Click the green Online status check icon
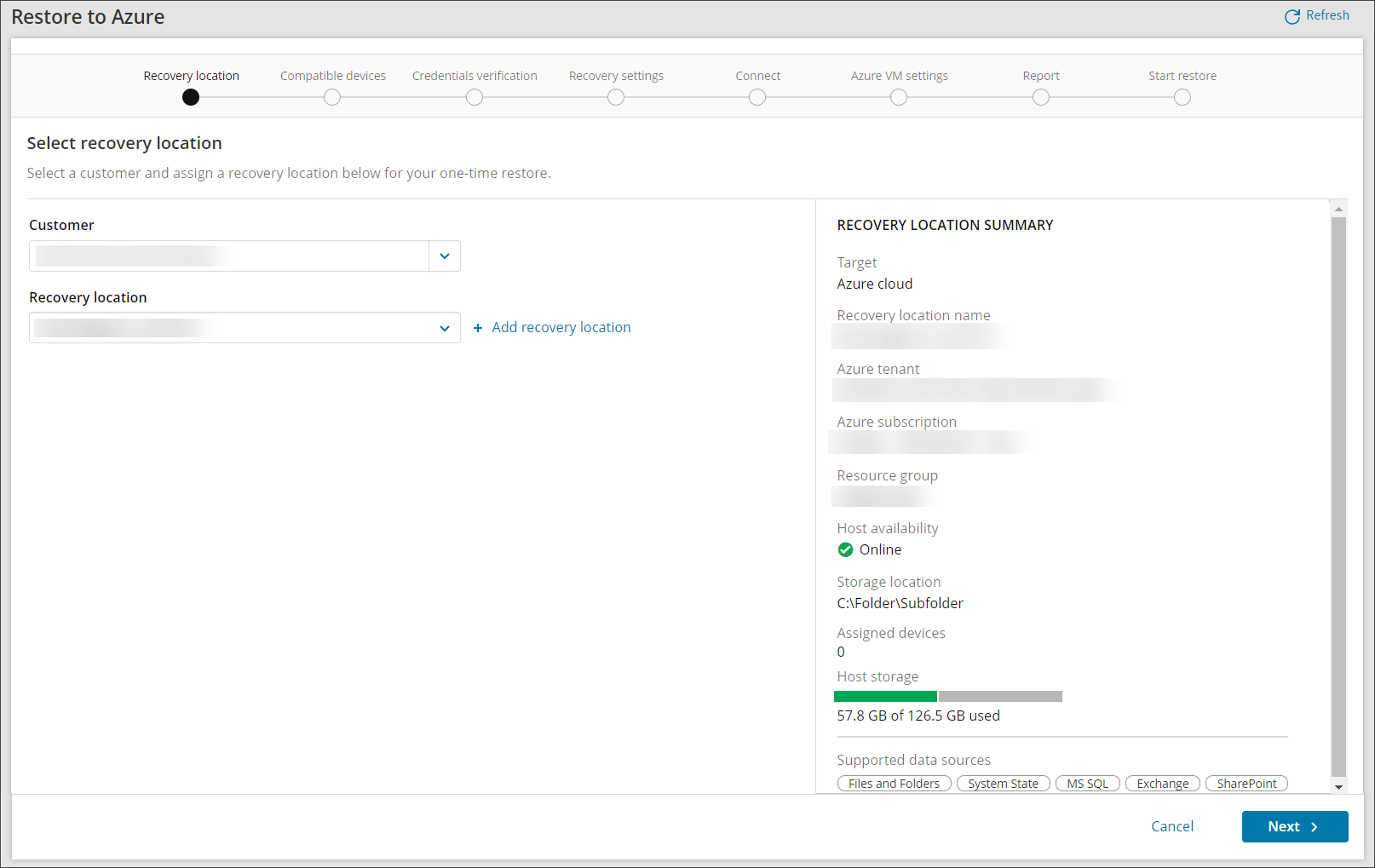The width and height of the screenshot is (1375, 868). coord(845,549)
